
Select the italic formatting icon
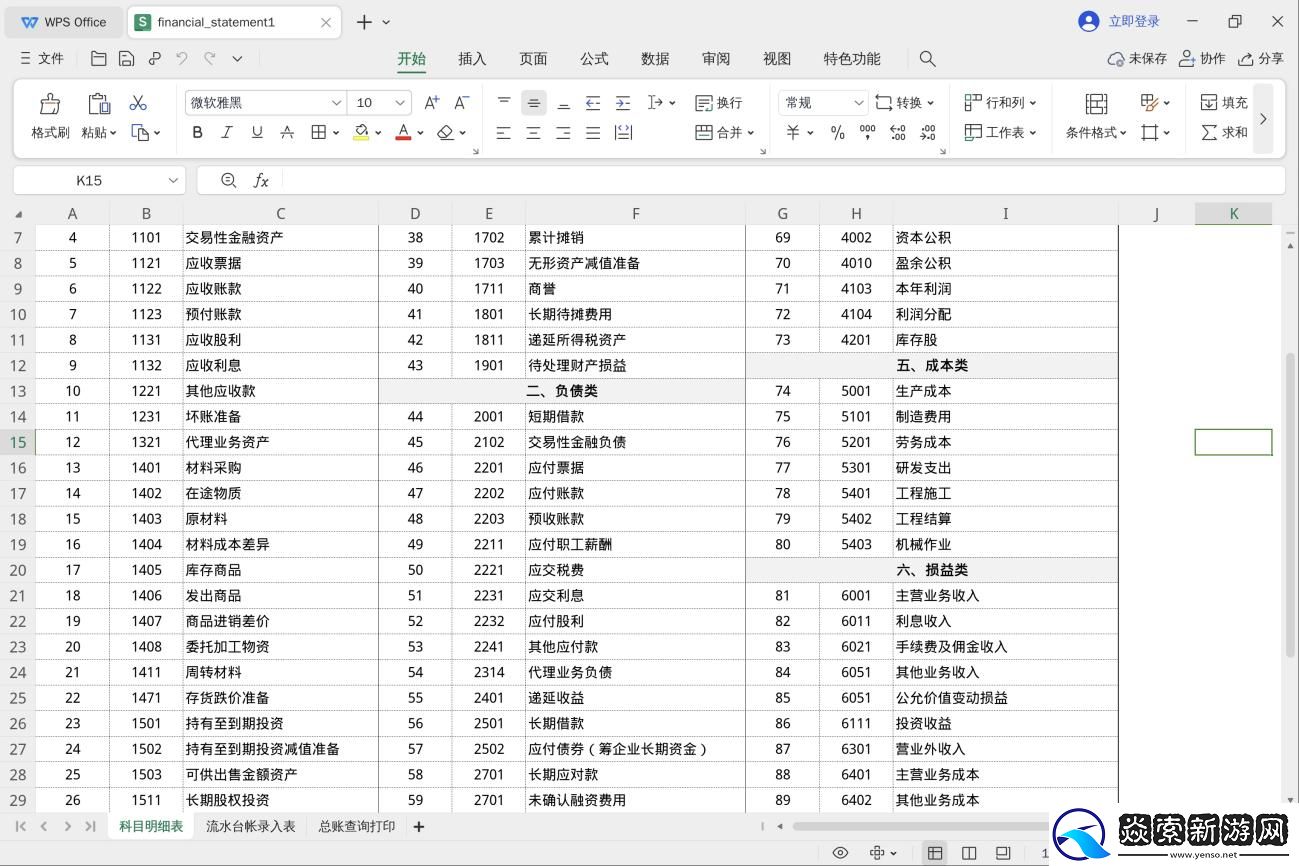point(226,131)
